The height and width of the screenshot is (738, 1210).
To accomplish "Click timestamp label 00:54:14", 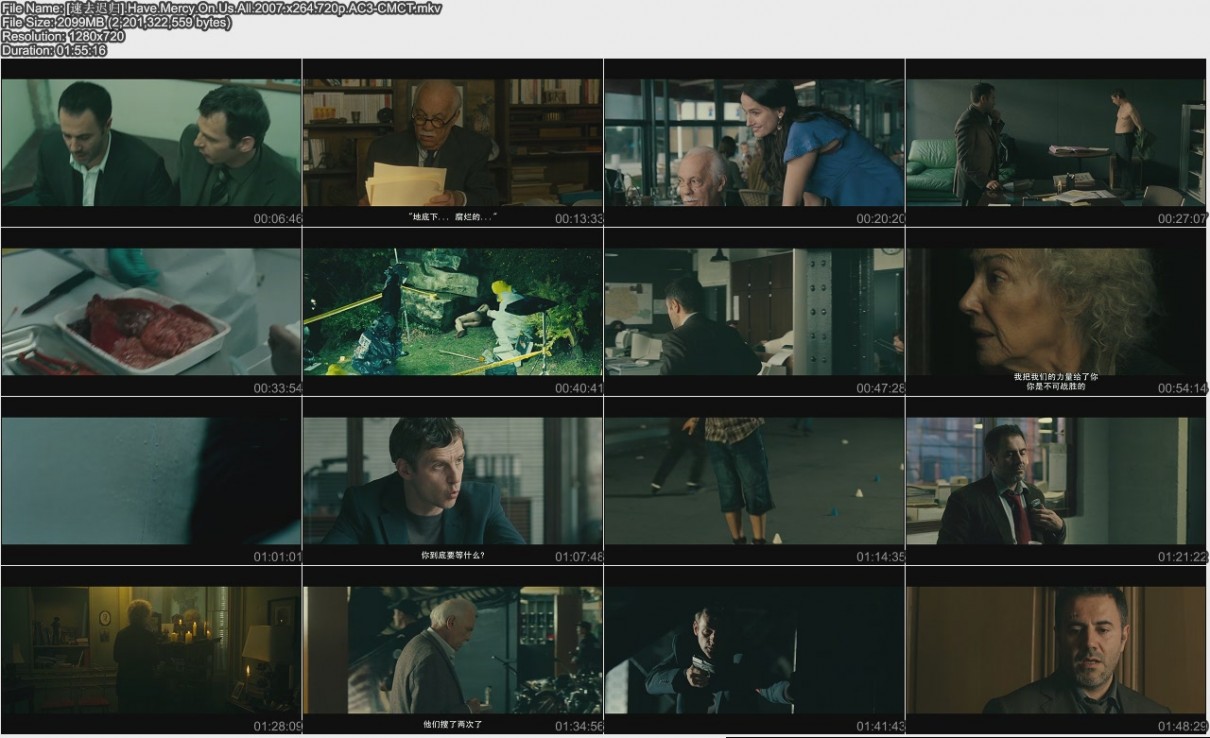I will point(1182,388).
